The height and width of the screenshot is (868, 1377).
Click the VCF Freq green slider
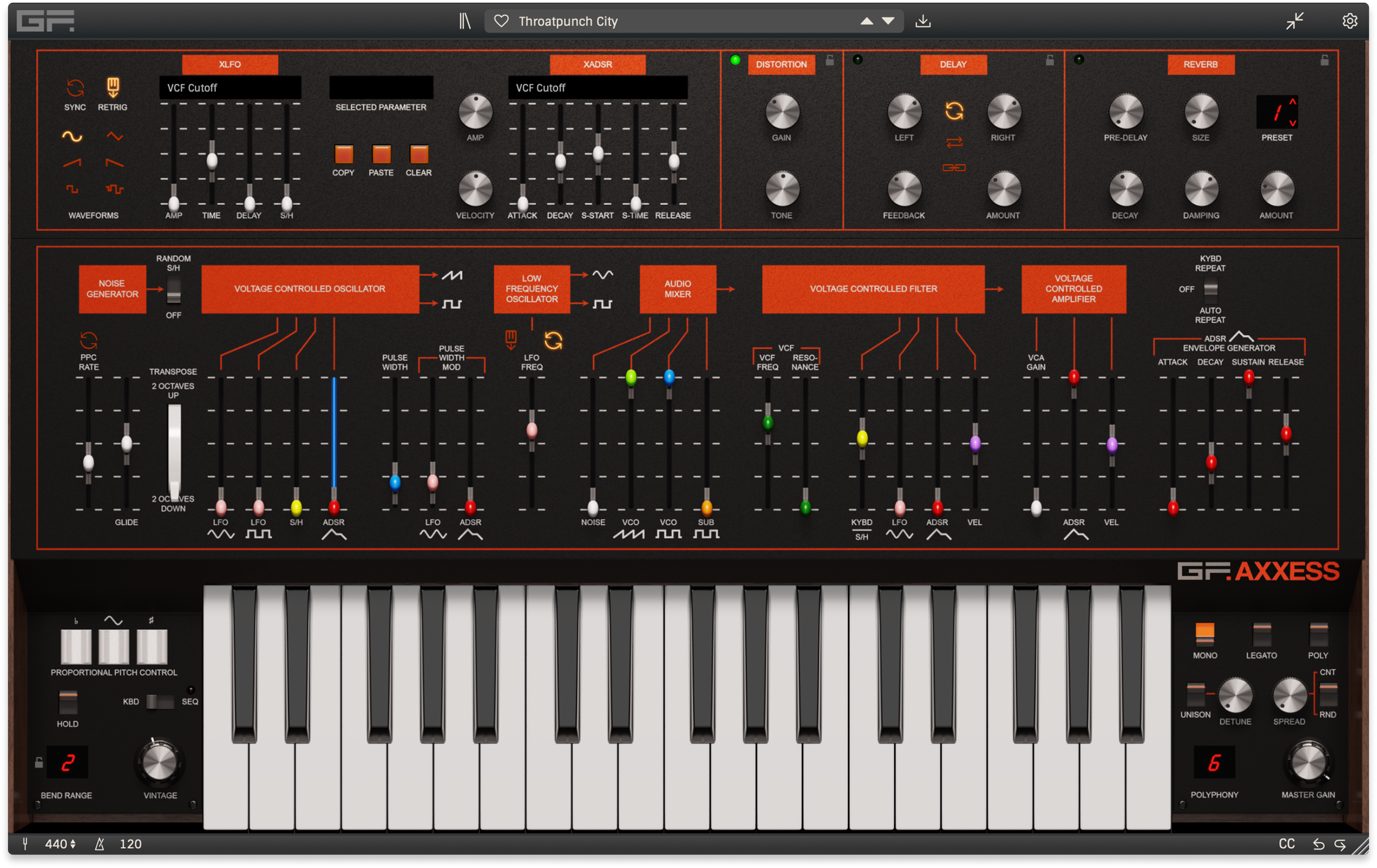tap(767, 423)
